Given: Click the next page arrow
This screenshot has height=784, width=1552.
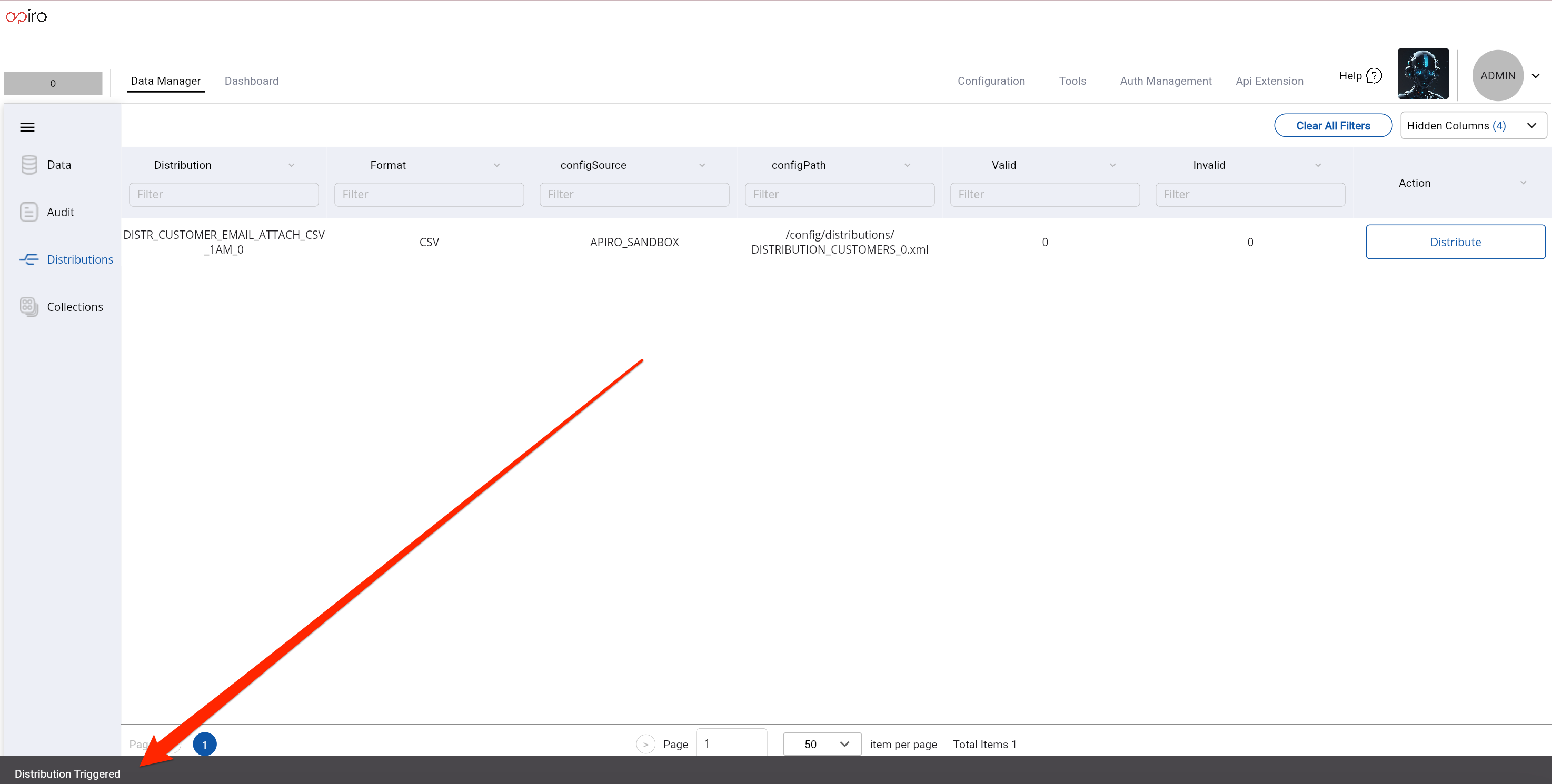Looking at the screenshot, I should click(645, 743).
